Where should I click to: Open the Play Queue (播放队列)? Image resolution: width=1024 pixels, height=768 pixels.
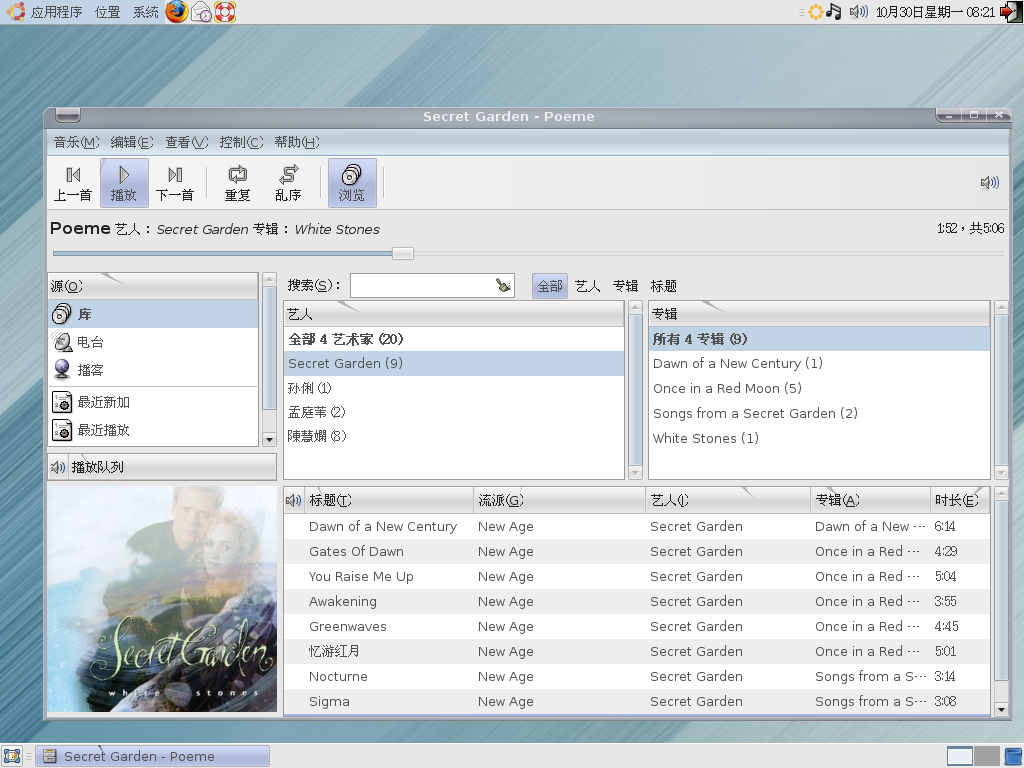pyautogui.click(x=162, y=467)
